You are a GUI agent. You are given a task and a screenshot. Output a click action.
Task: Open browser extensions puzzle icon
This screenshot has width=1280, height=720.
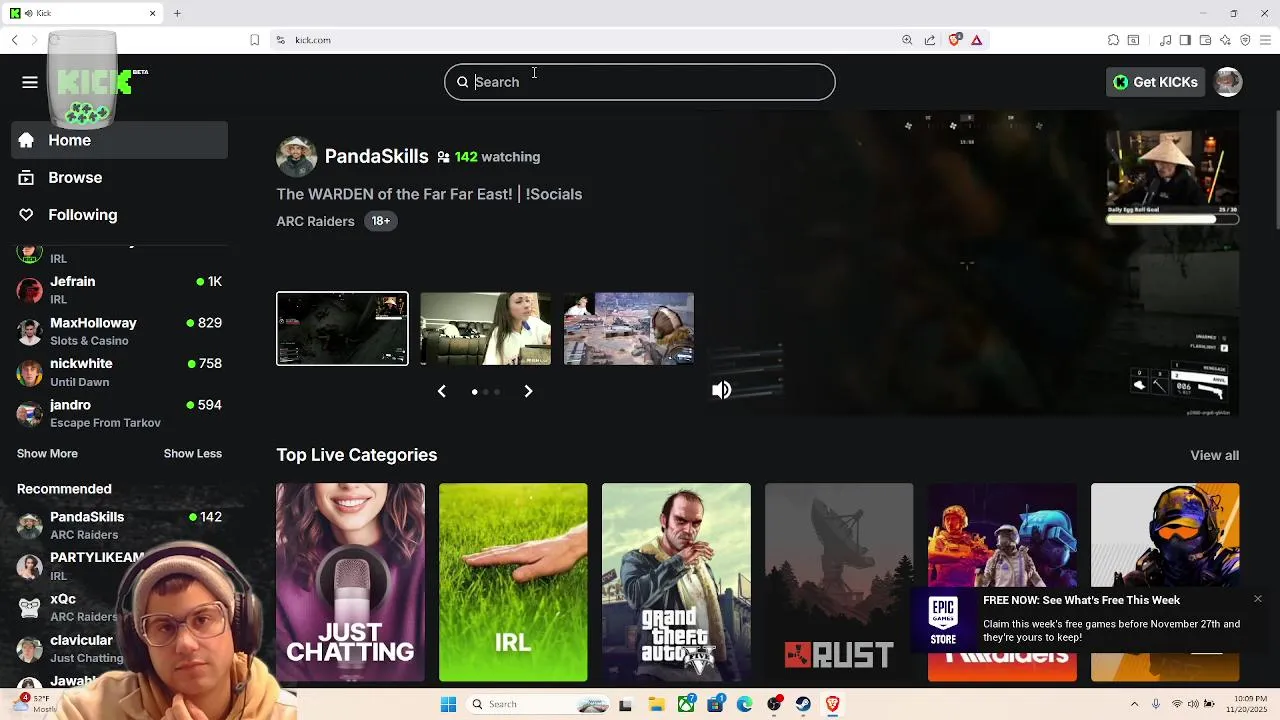1113,40
